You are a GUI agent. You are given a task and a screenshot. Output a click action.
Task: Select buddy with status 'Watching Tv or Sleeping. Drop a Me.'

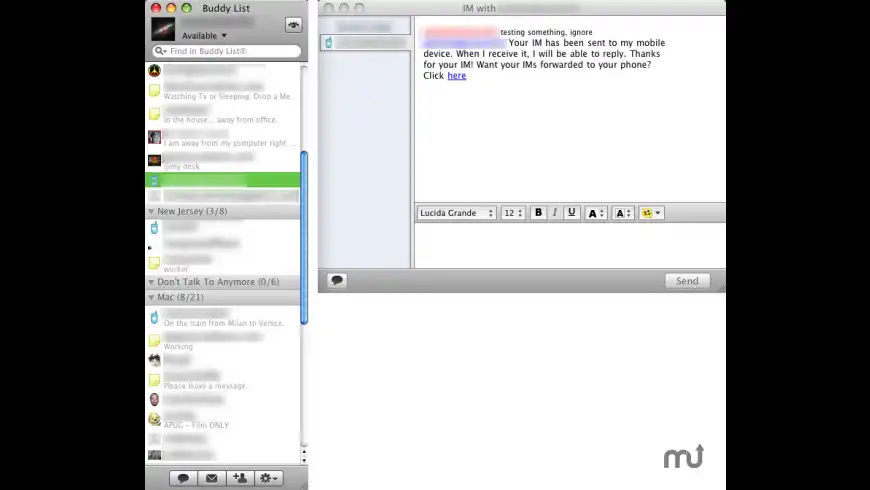[223, 90]
